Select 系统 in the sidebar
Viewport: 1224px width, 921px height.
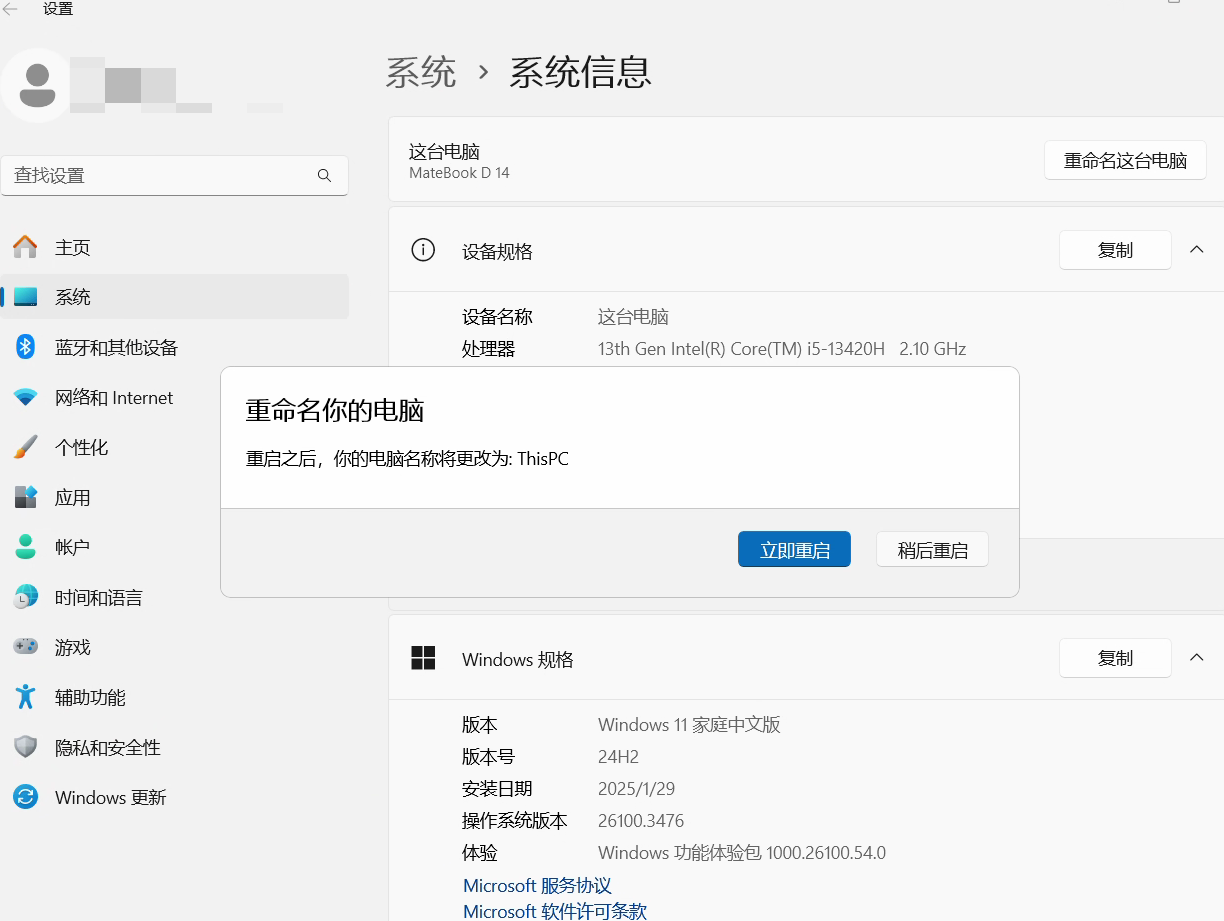click(73, 297)
